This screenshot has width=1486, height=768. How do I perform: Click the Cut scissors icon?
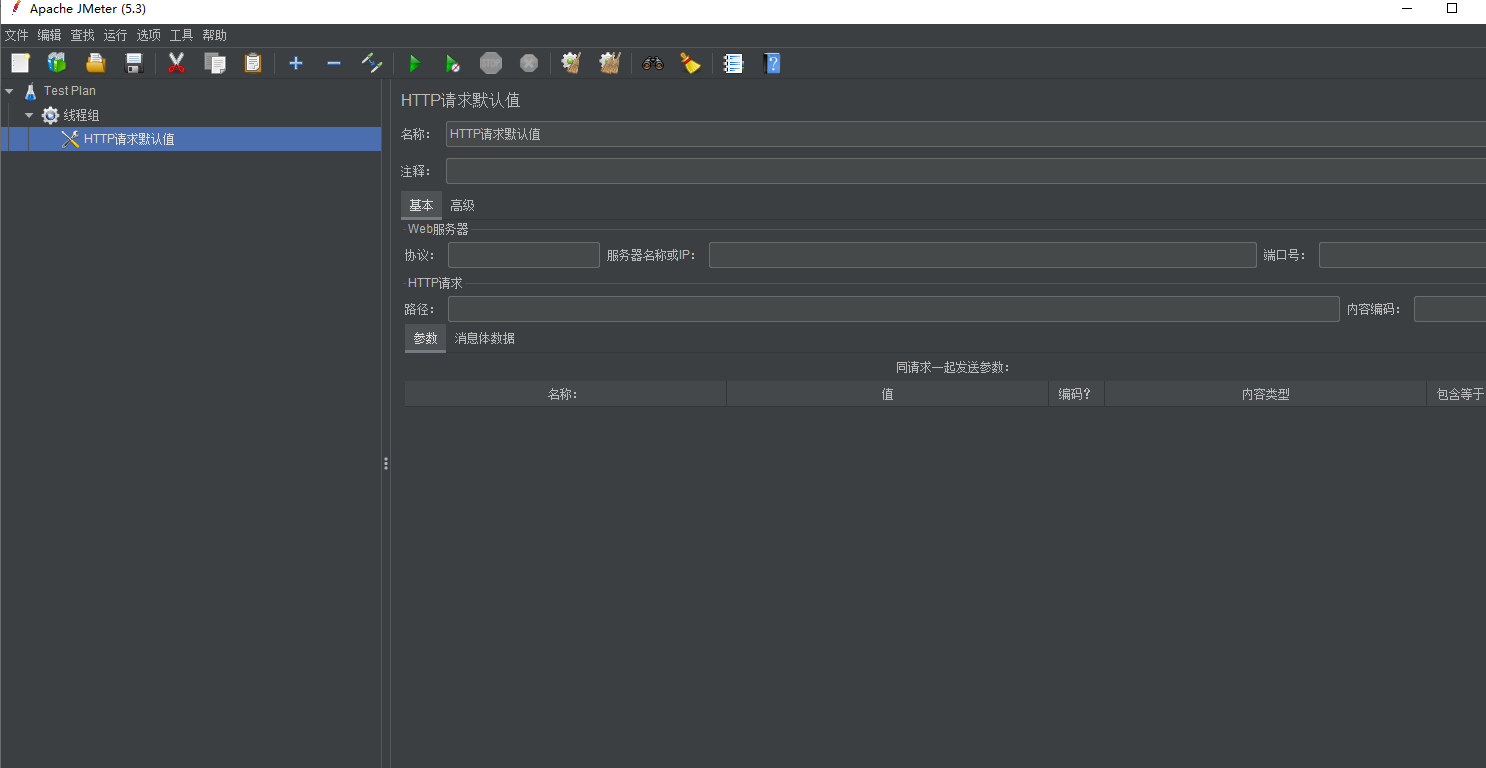click(x=177, y=63)
